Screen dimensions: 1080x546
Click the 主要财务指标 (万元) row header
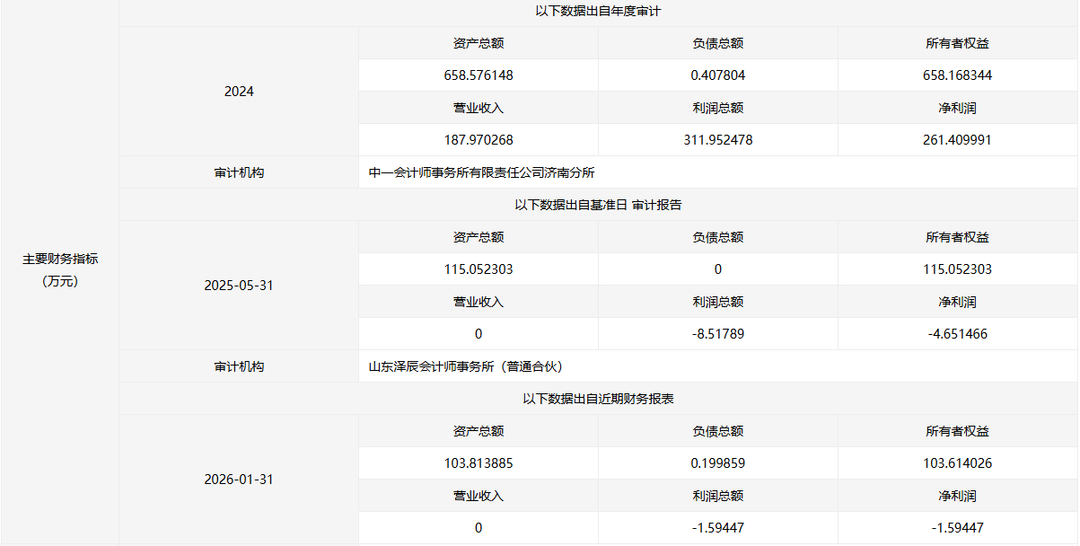click(60, 270)
